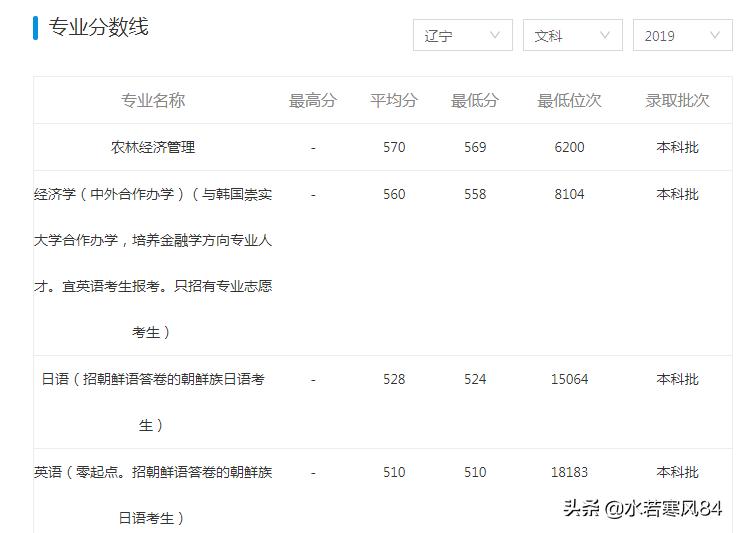Viewport: 738px width, 533px height.
Task: Click lowest score 524
Action: click(475, 379)
